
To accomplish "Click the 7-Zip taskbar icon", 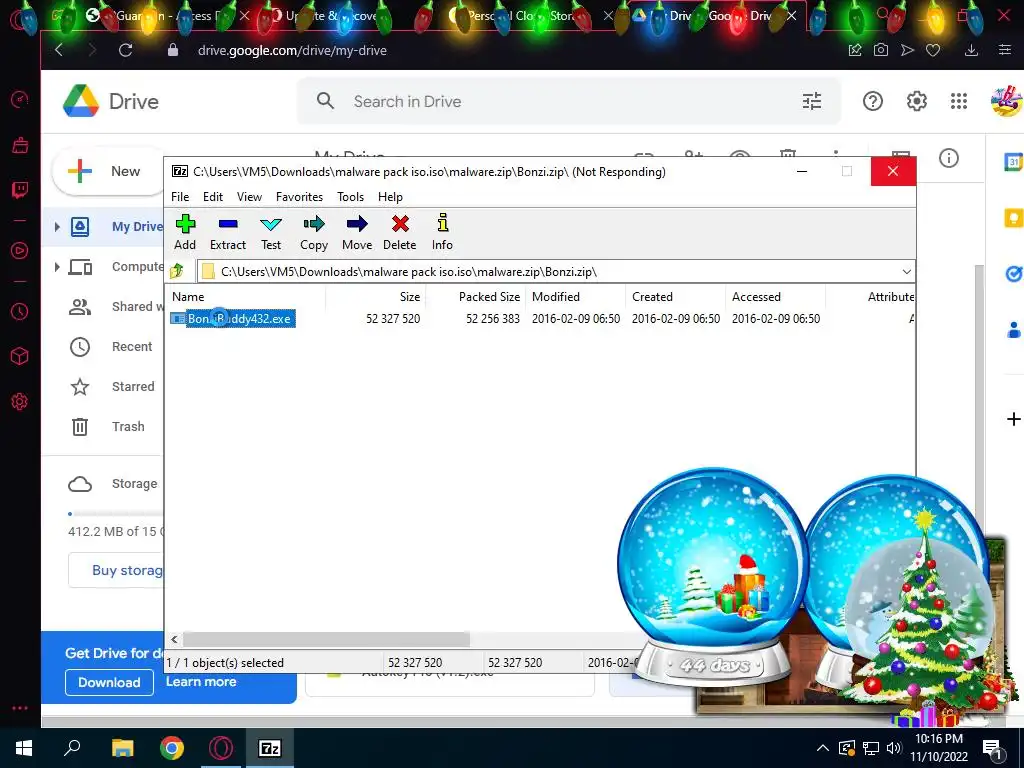I will [270, 748].
